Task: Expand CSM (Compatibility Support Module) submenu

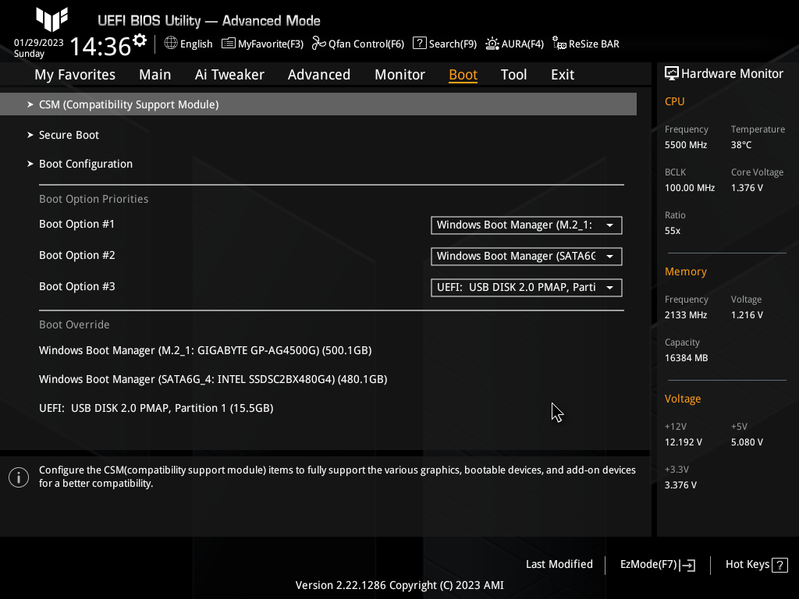Action: pos(128,104)
